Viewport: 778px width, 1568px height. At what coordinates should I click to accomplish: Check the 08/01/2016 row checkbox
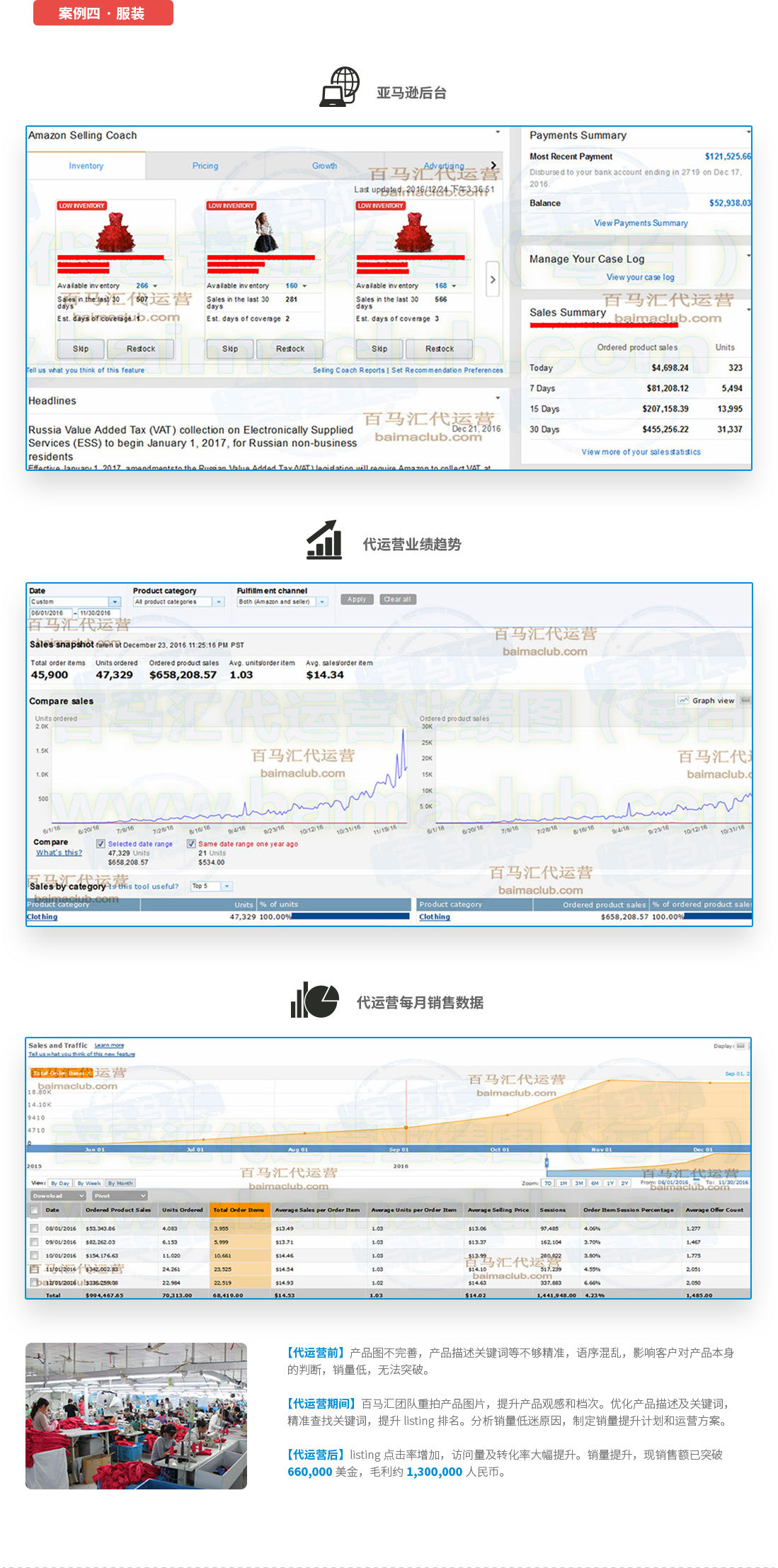[x=34, y=1229]
